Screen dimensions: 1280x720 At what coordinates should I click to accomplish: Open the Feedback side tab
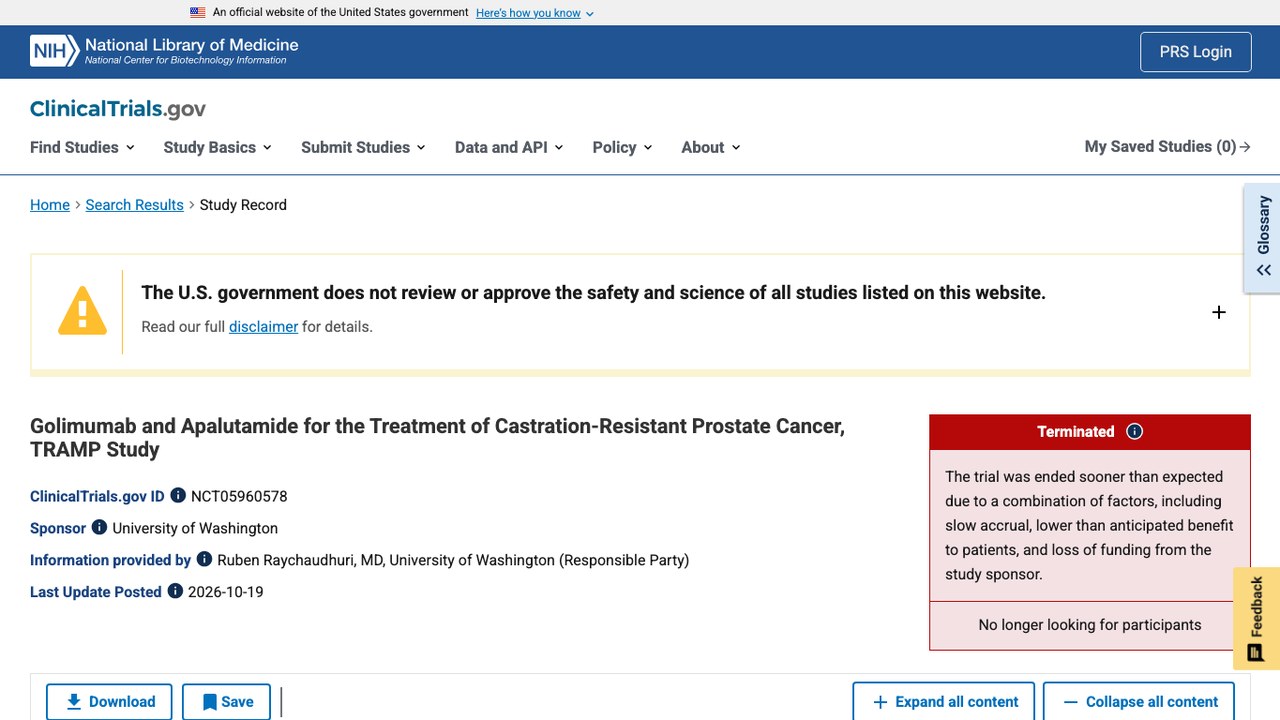point(1257,618)
